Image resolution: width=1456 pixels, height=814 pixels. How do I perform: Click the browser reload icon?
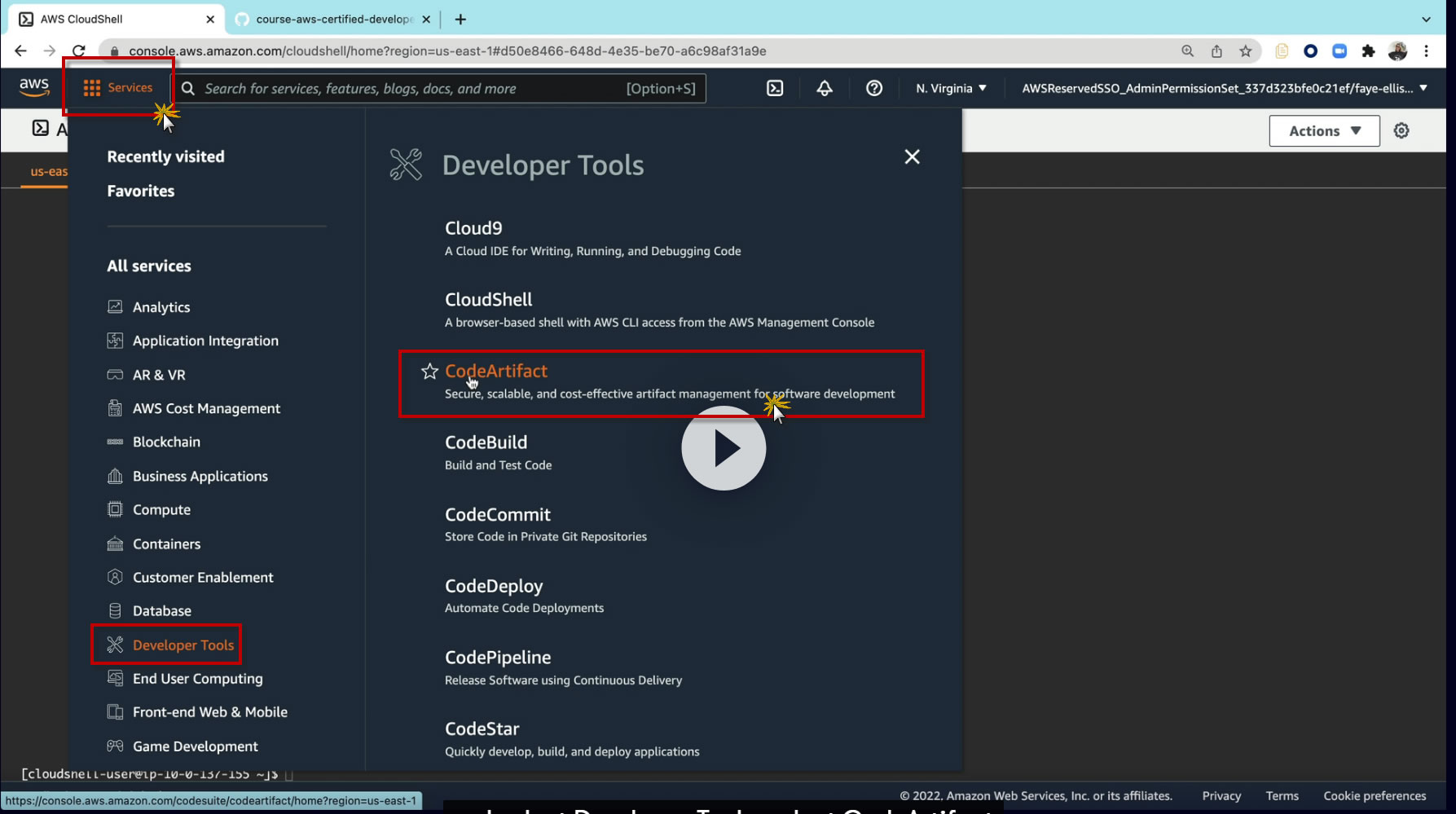pos(78,51)
